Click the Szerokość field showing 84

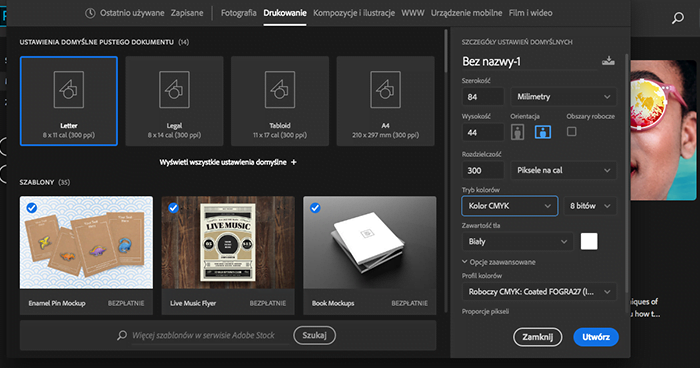[x=483, y=96]
